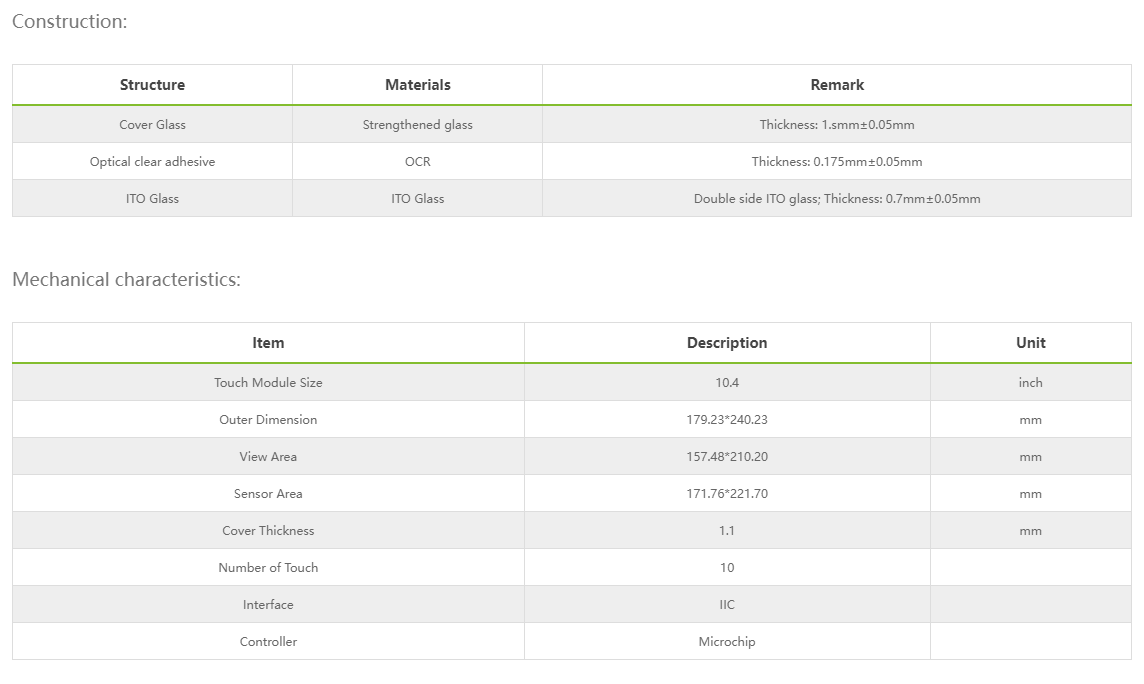Click the Sensor Area row label
The height and width of the screenshot is (684, 1144).
[x=268, y=494]
